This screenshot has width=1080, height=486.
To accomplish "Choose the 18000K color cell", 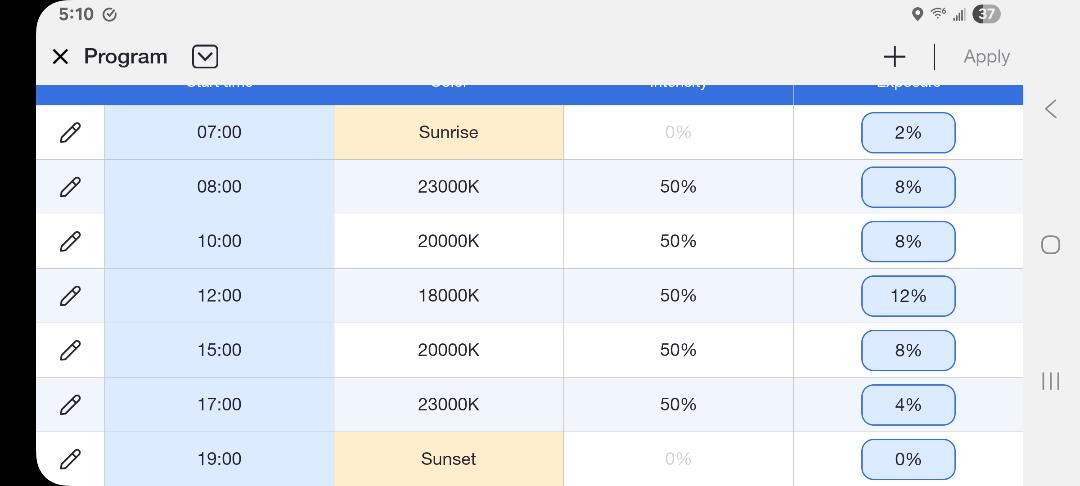I will click(448, 295).
